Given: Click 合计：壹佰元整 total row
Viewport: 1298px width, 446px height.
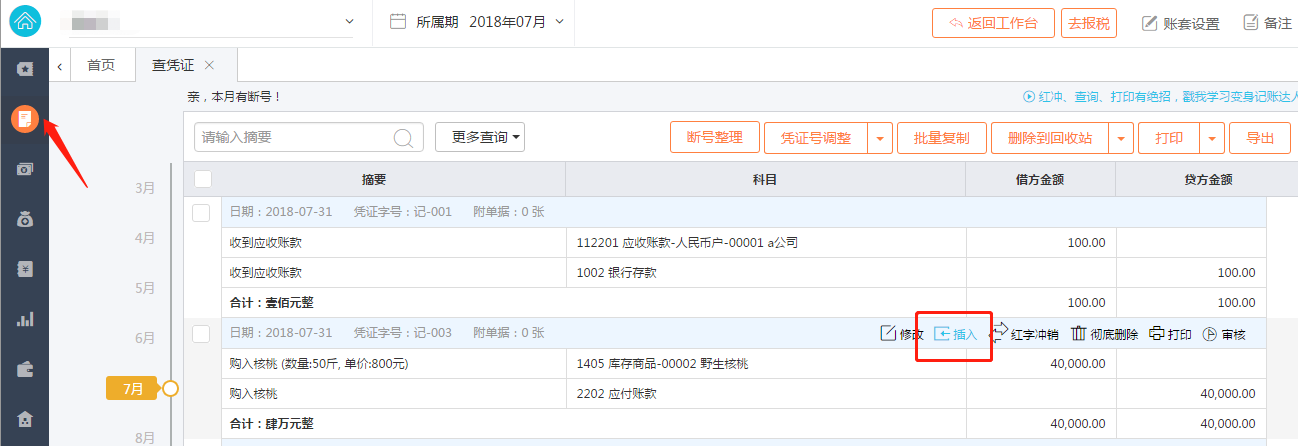Looking at the screenshot, I should 744,303.
